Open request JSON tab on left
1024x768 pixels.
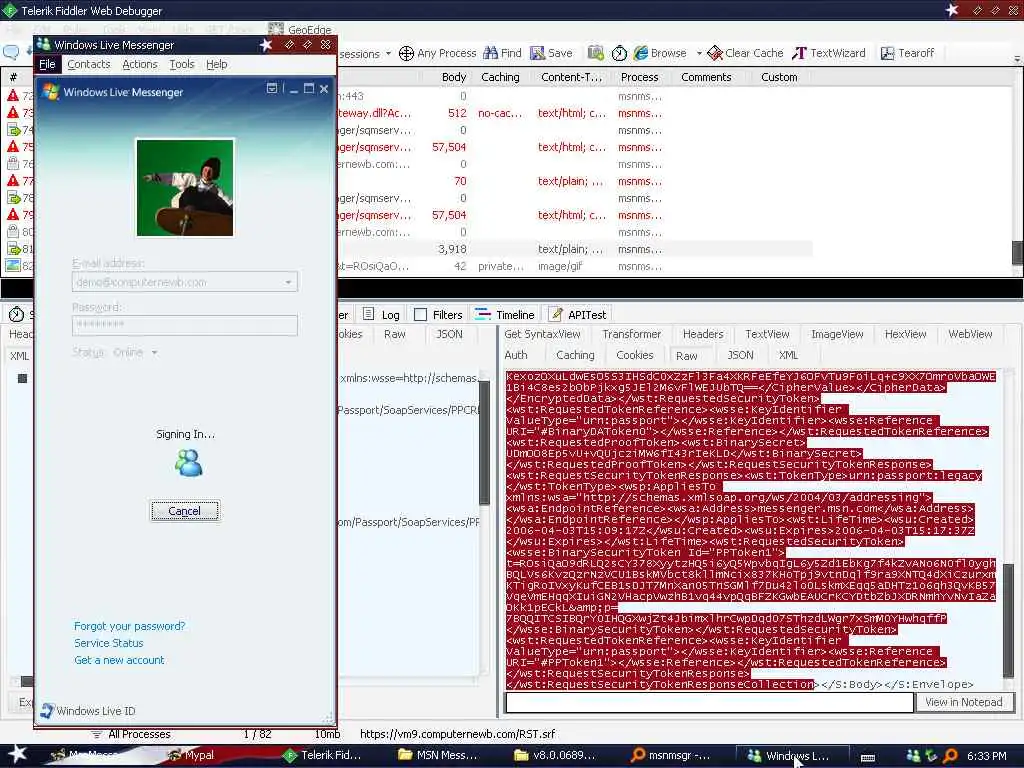point(449,334)
